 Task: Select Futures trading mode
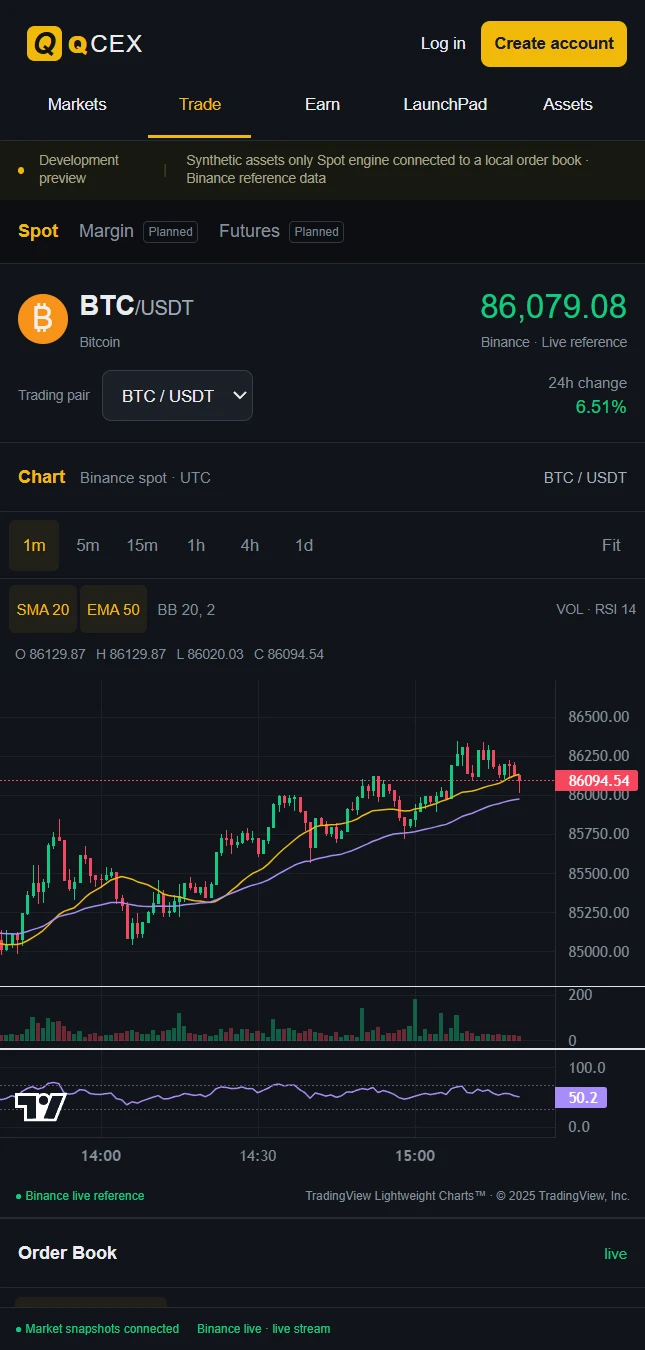(249, 231)
